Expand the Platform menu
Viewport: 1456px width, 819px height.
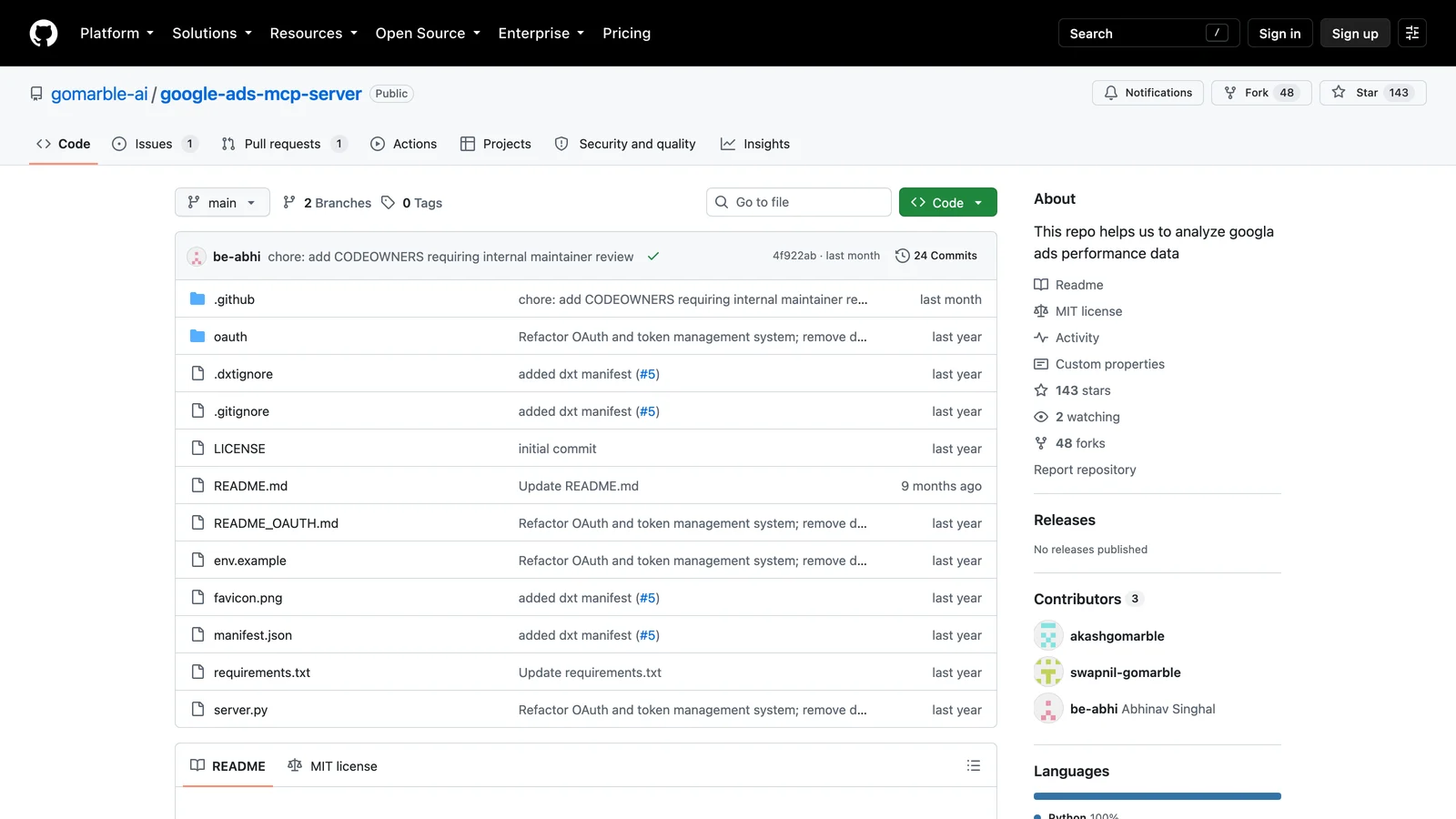pyautogui.click(x=116, y=34)
